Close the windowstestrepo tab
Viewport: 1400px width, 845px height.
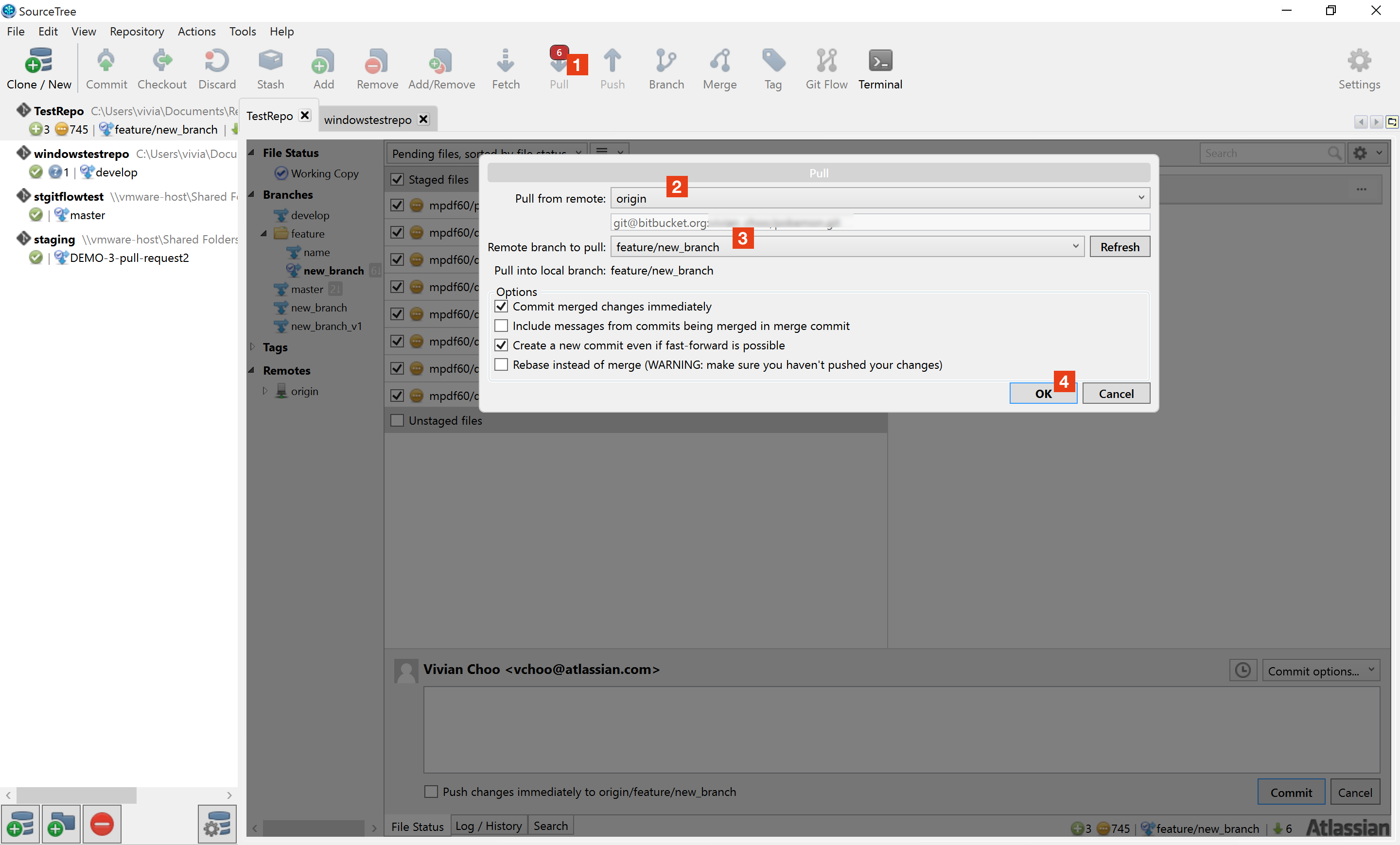coord(423,119)
